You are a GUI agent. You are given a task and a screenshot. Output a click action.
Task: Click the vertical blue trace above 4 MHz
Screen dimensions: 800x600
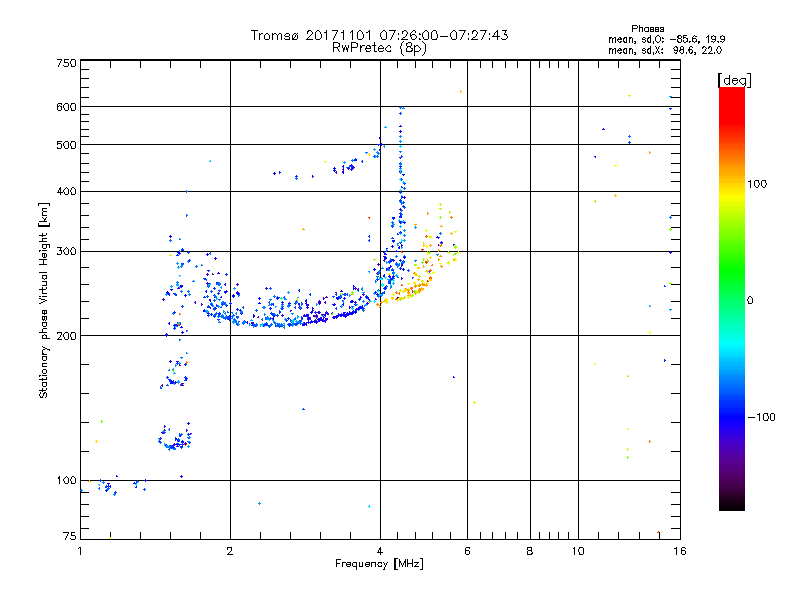[402, 189]
